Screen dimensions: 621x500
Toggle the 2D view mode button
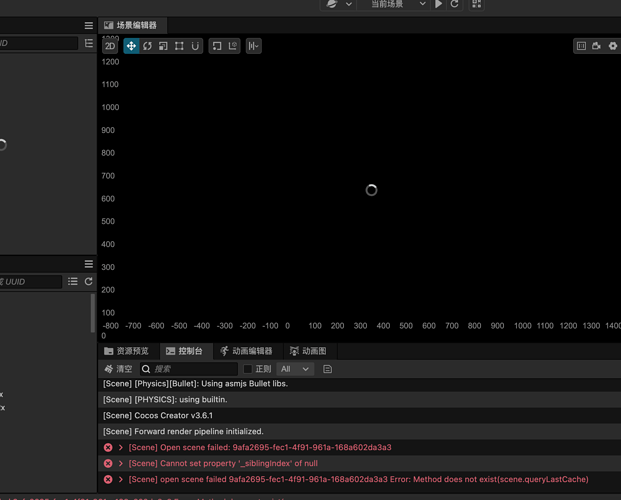110,46
